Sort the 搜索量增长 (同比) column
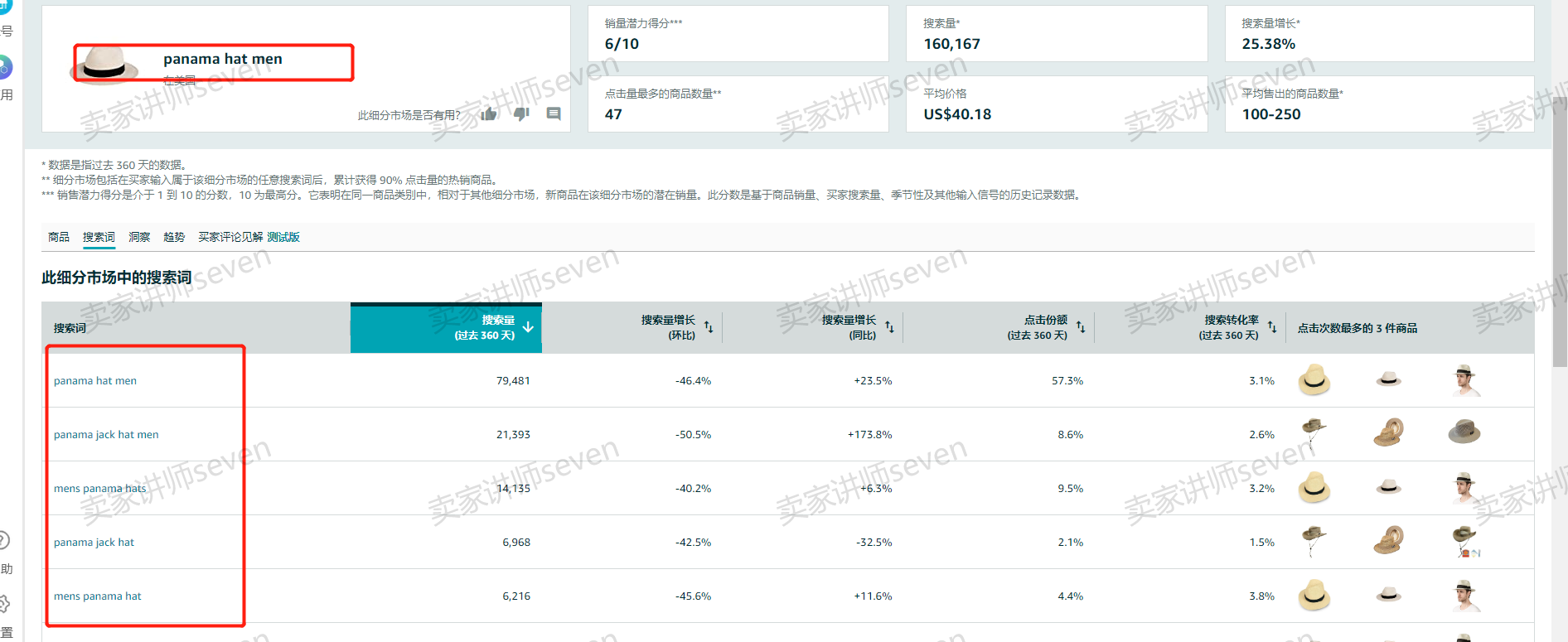 pyautogui.click(x=889, y=327)
